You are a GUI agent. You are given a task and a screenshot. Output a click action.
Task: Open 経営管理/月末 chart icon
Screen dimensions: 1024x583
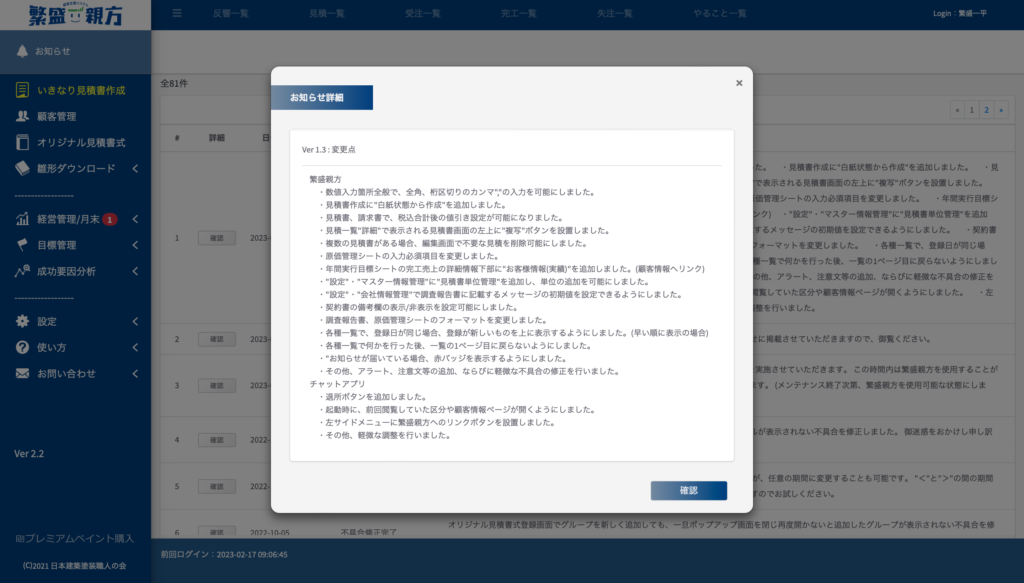point(22,219)
